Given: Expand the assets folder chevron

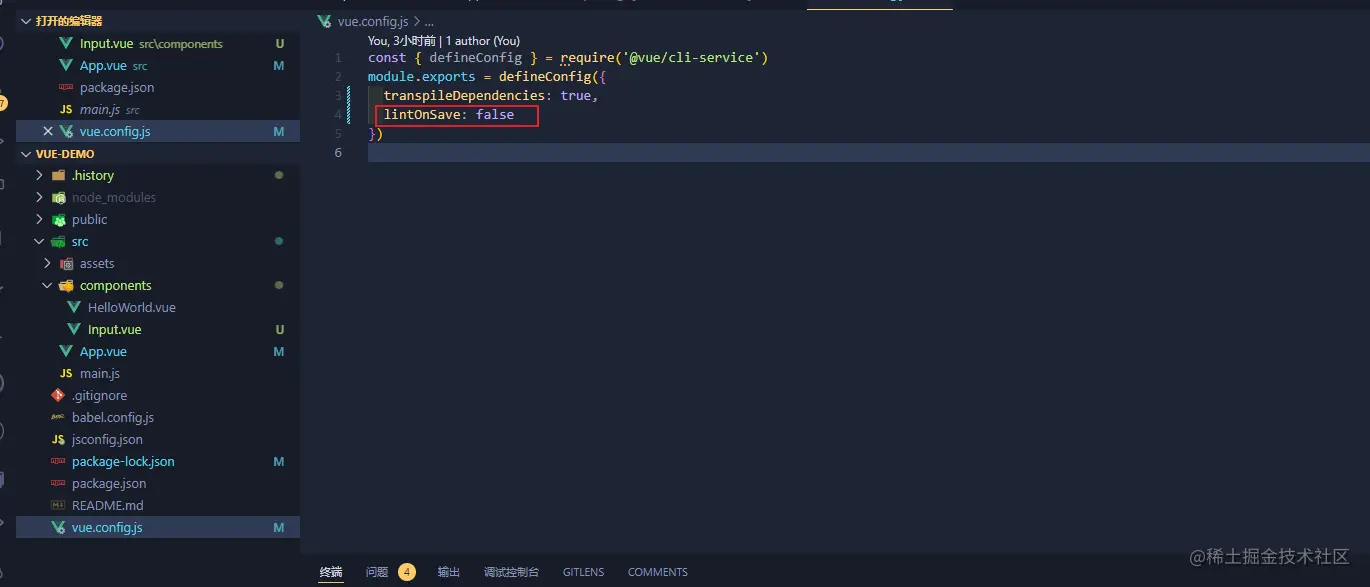Looking at the screenshot, I should pyautogui.click(x=48, y=263).
